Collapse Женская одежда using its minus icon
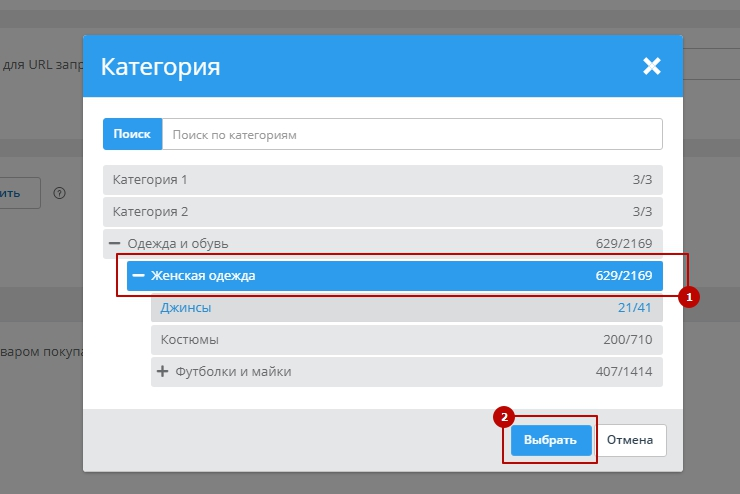Viewport: 740px width, 494px height. 139,276
